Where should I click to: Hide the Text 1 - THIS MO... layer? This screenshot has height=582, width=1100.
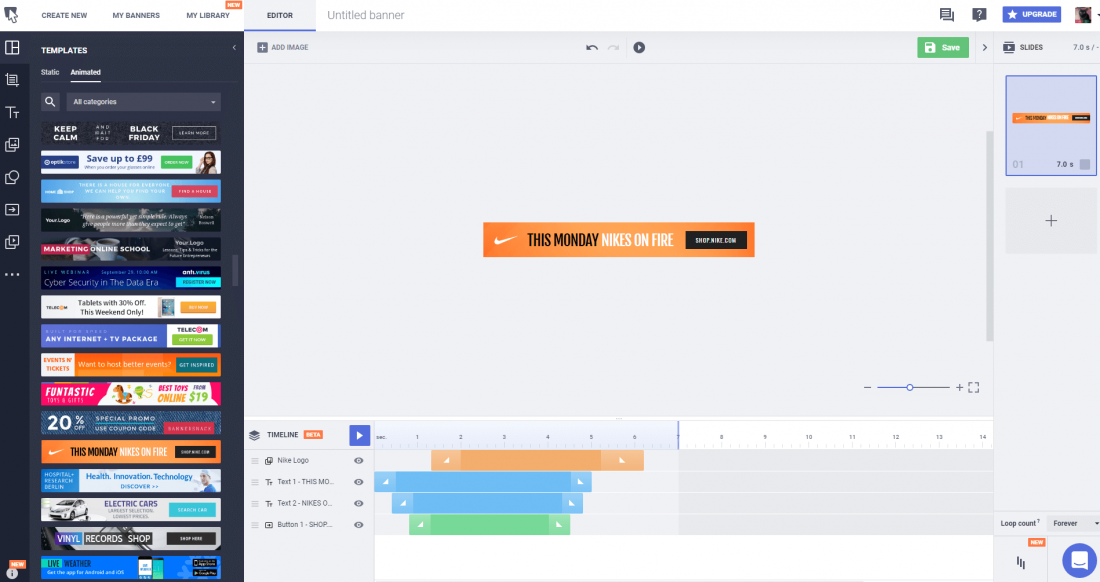[358, 482]
